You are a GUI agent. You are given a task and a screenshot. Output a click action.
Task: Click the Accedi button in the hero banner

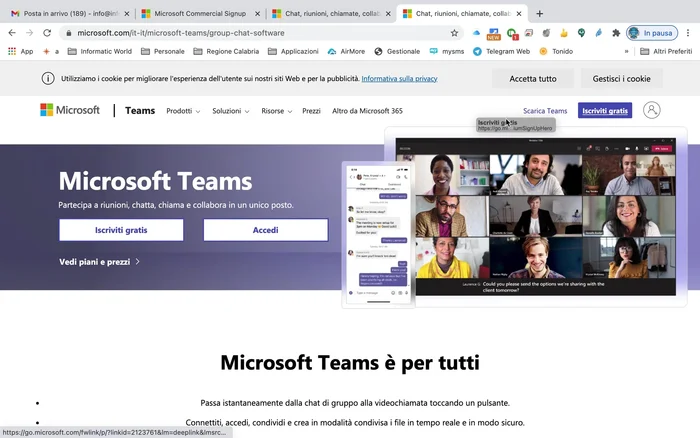pos(265,230)
